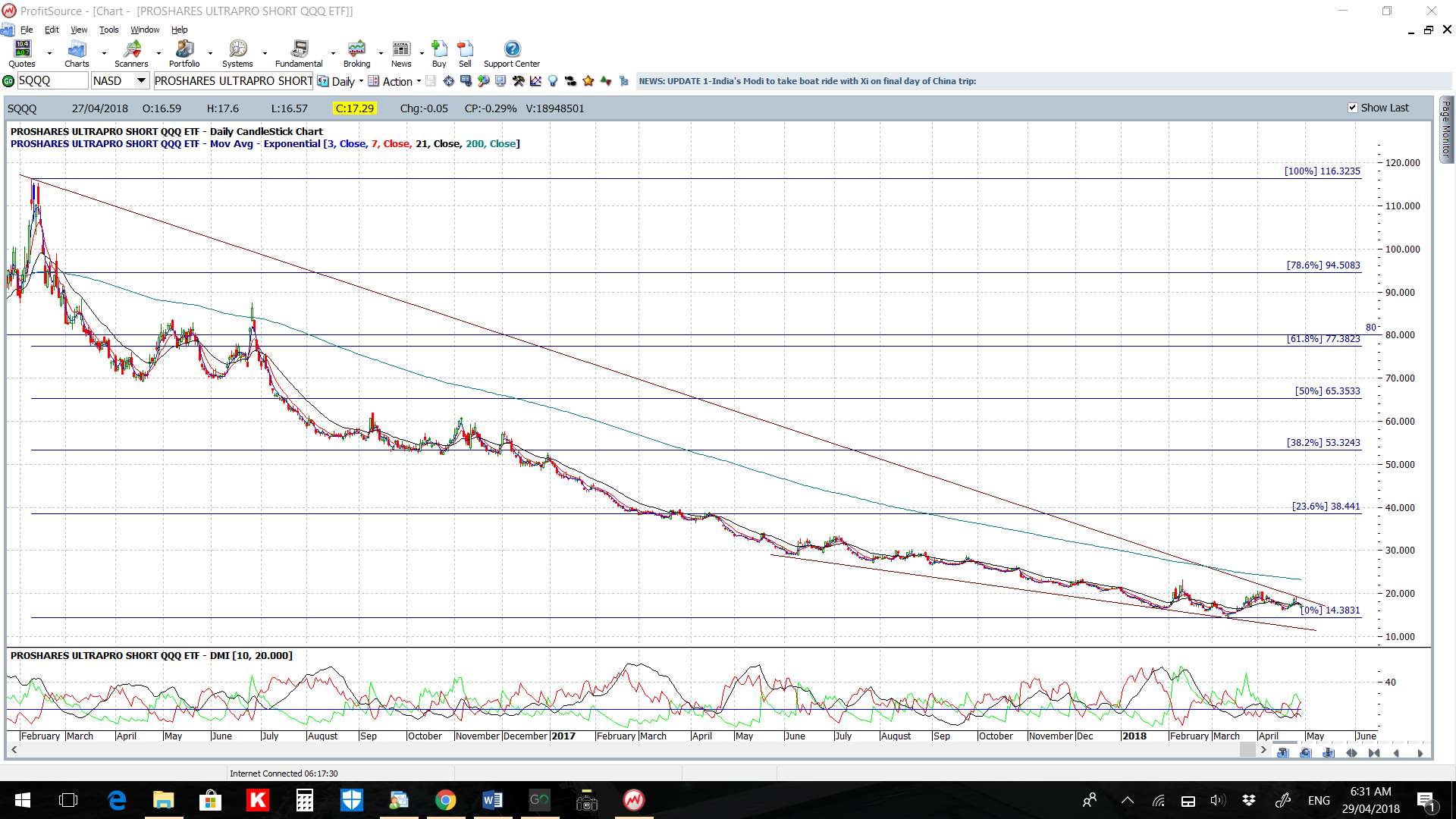Screen dimensions: 1456x819
Task: Expand the Scanners dropdown arrow
Action: (x=158, y=54)
